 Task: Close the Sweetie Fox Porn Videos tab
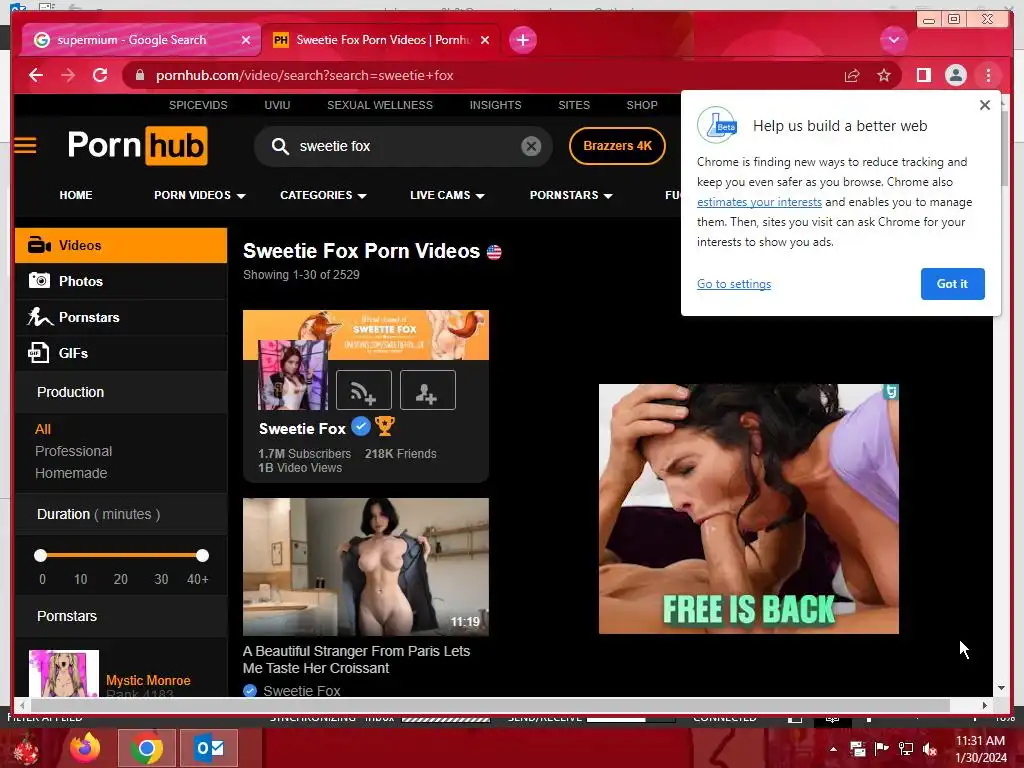485,40
